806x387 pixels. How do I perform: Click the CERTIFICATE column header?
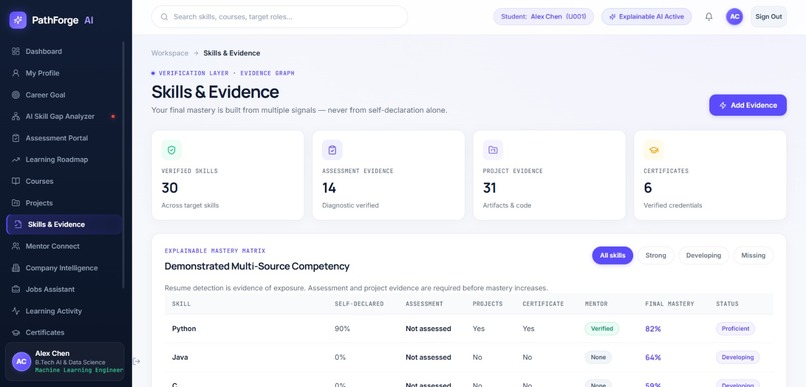click(543, 304)
